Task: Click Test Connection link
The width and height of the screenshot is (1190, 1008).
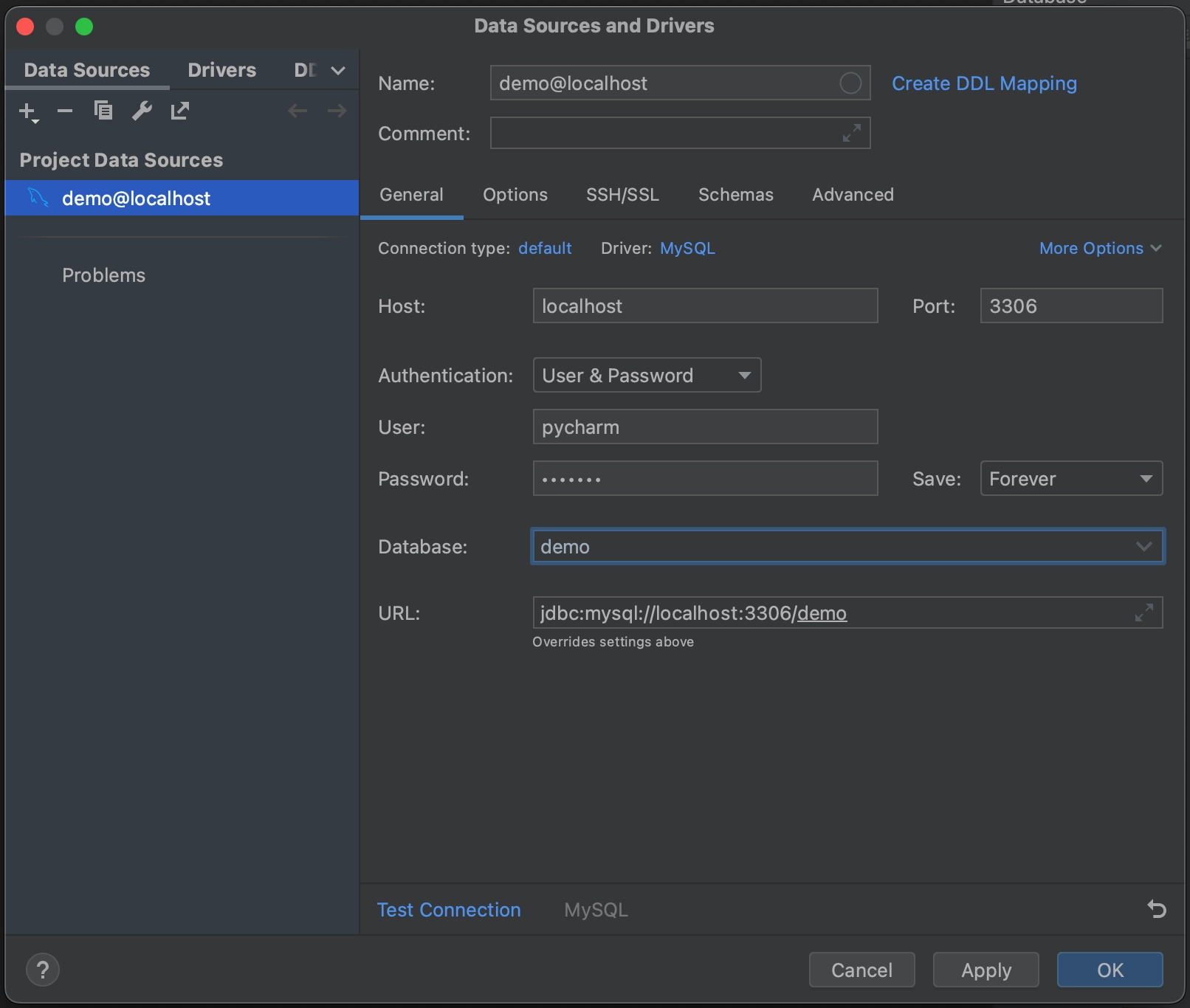Action: (449, 910)
